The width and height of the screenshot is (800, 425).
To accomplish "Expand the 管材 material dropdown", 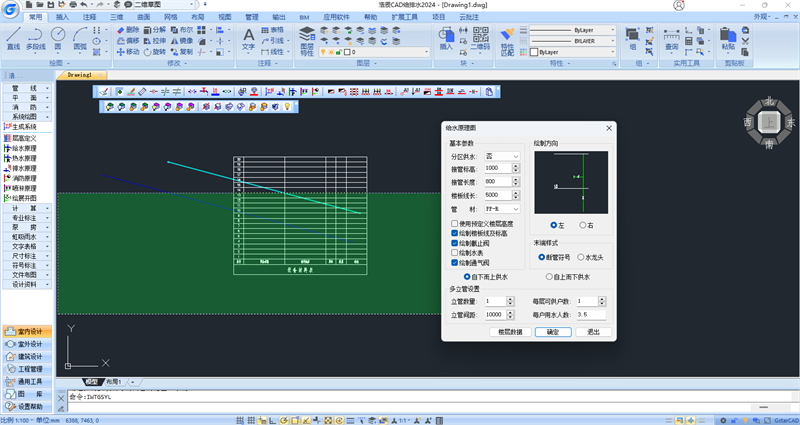I will click(x=502, y=209).
